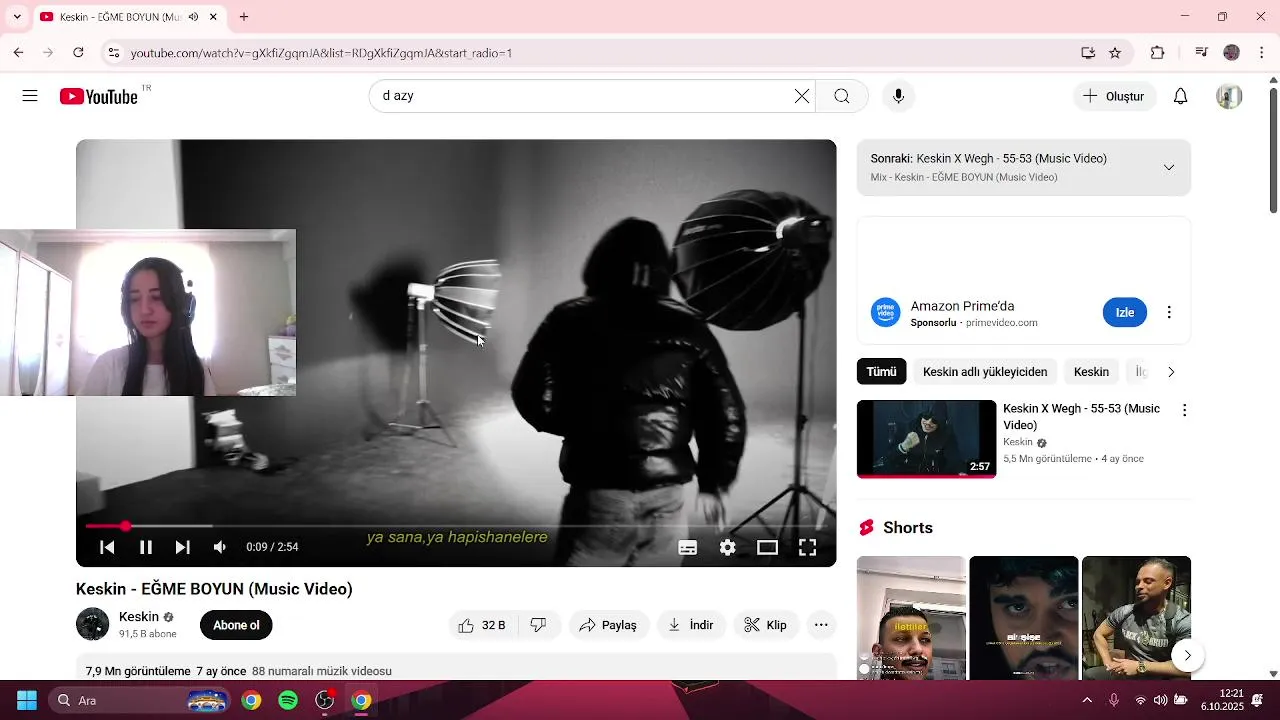Image resolution: width=1280 pixels, height=720 pixels.
Task: Open the player settings gear
Action: 728,547
